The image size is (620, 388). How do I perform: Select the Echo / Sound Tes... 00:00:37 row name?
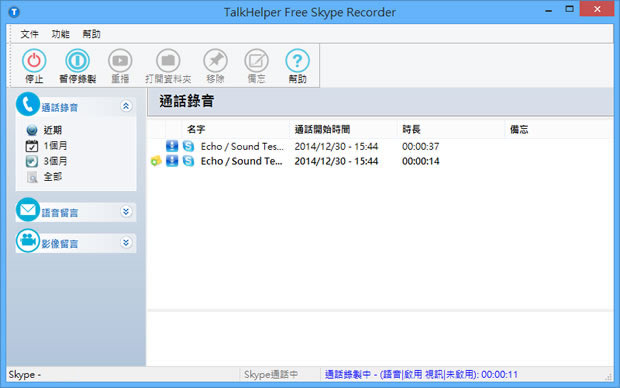pos(242,146)
